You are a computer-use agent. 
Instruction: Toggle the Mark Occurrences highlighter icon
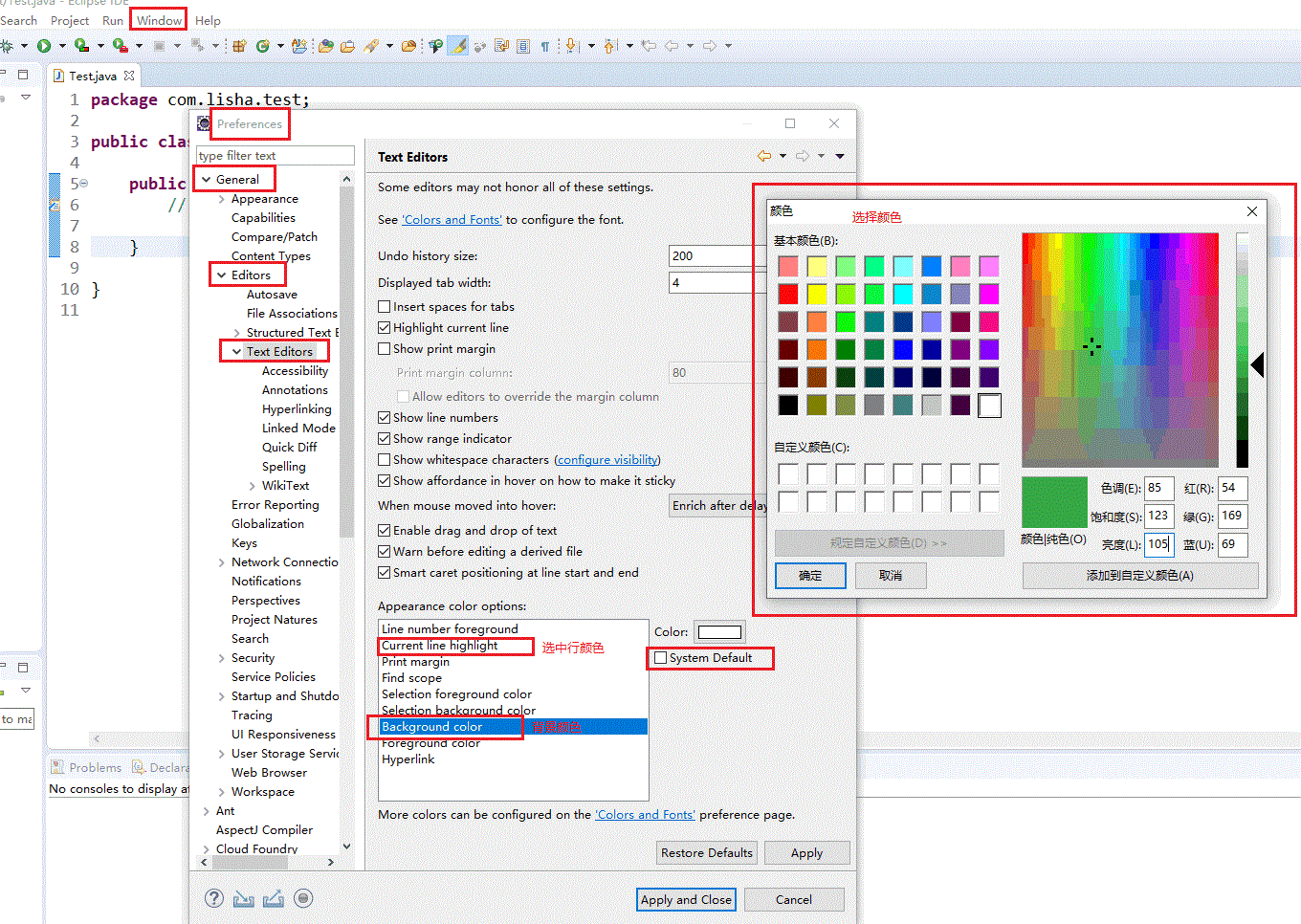click(457, 45)
